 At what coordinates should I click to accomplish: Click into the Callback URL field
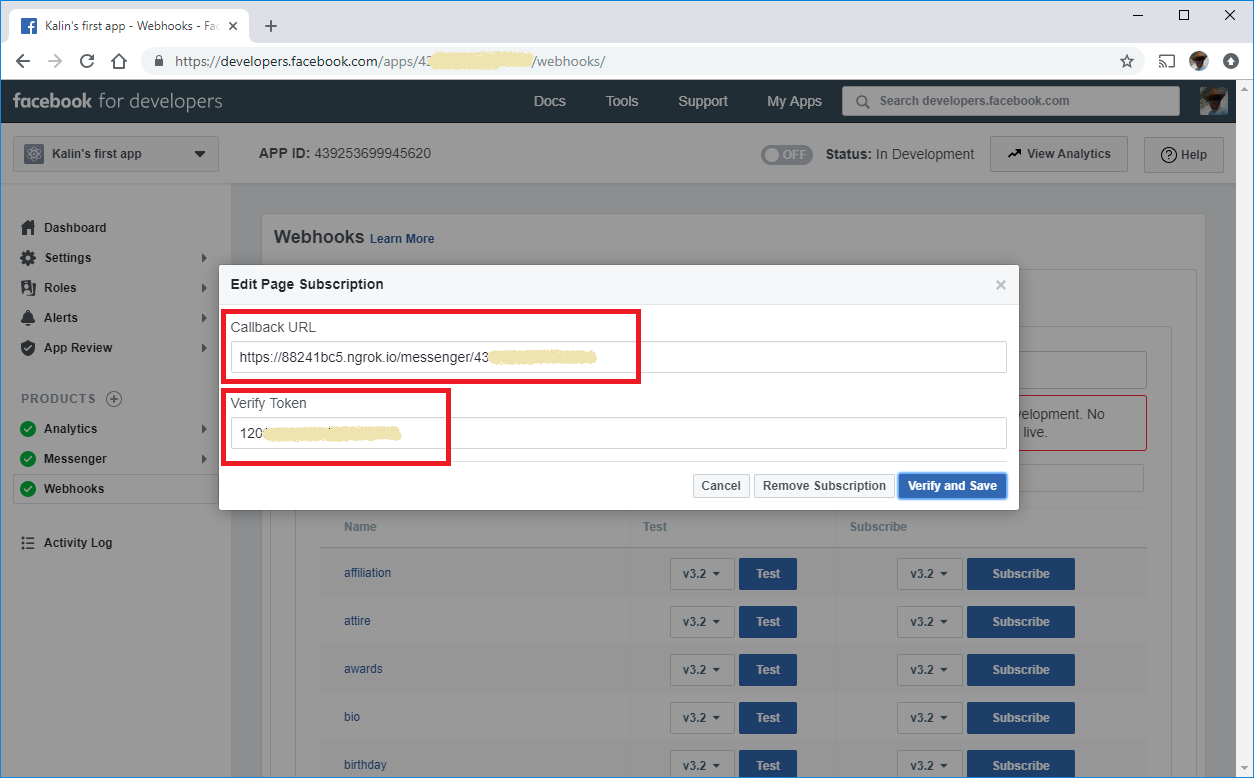click(x=619, y=357)
